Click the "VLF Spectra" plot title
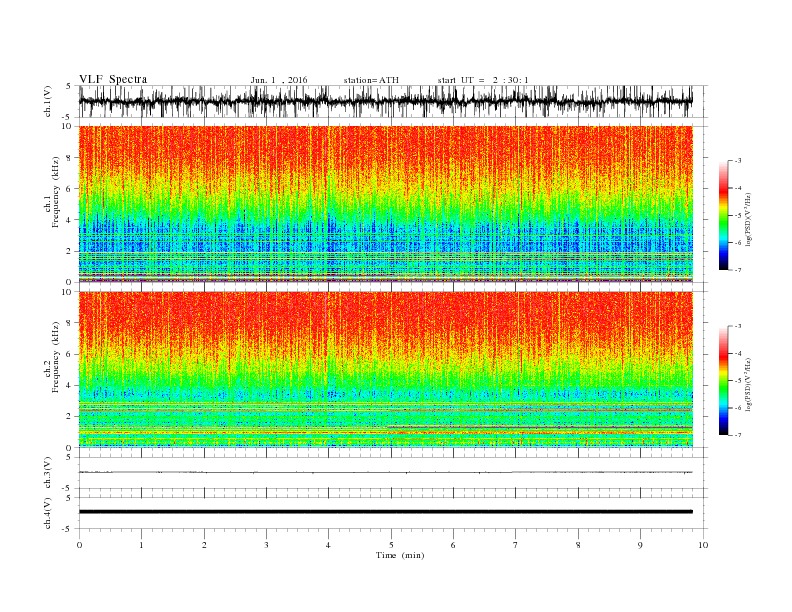 pyautogui.click(x=113, y=79)
